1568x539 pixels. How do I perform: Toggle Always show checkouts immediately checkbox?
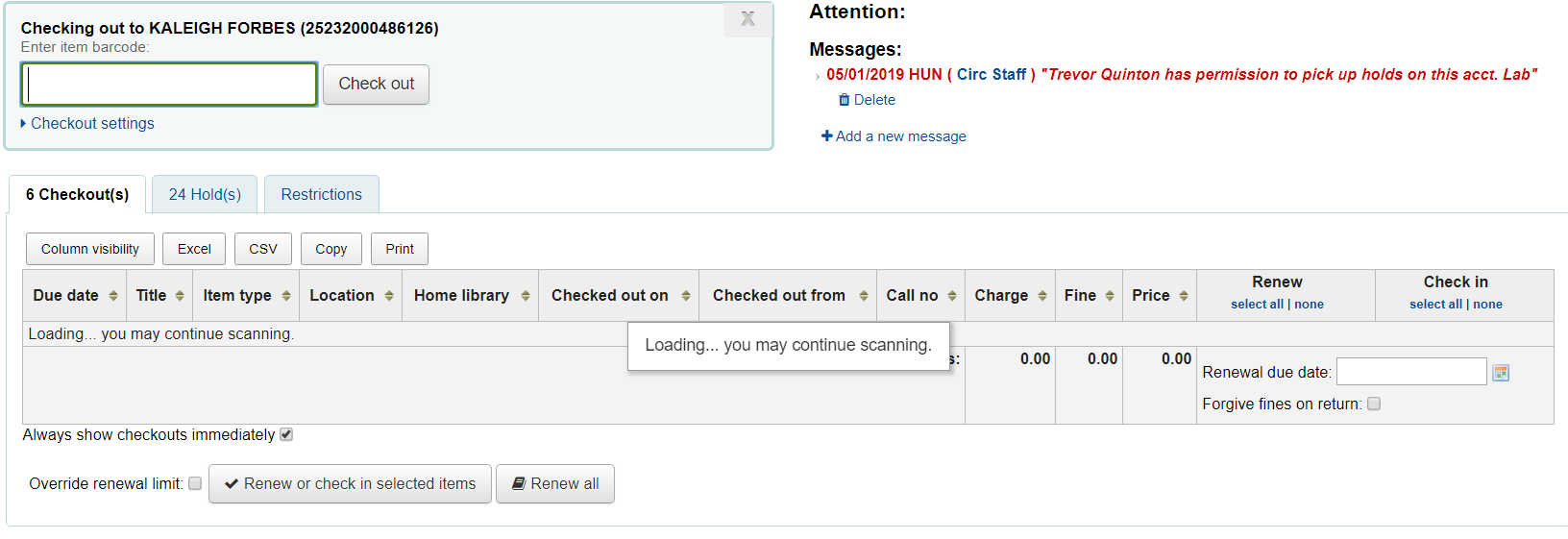point(286,435)
